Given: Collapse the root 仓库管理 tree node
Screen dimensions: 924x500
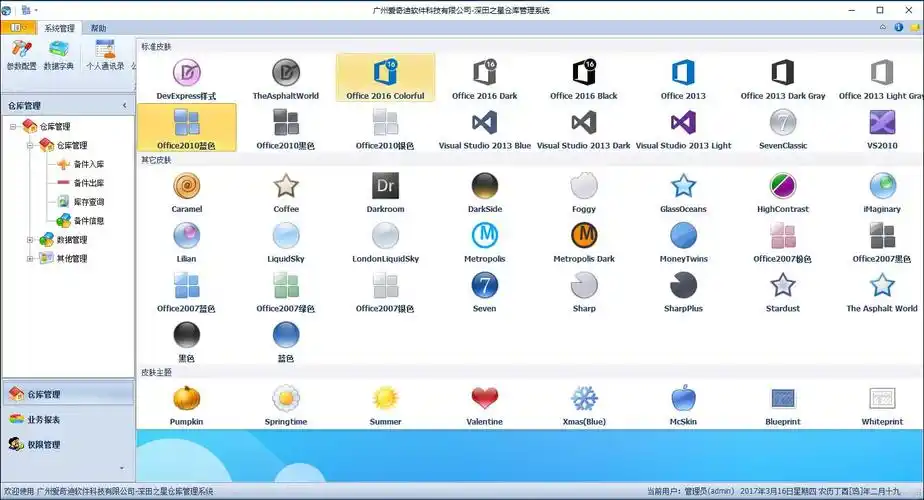Looking at the screenshot, I should point(13,126).
